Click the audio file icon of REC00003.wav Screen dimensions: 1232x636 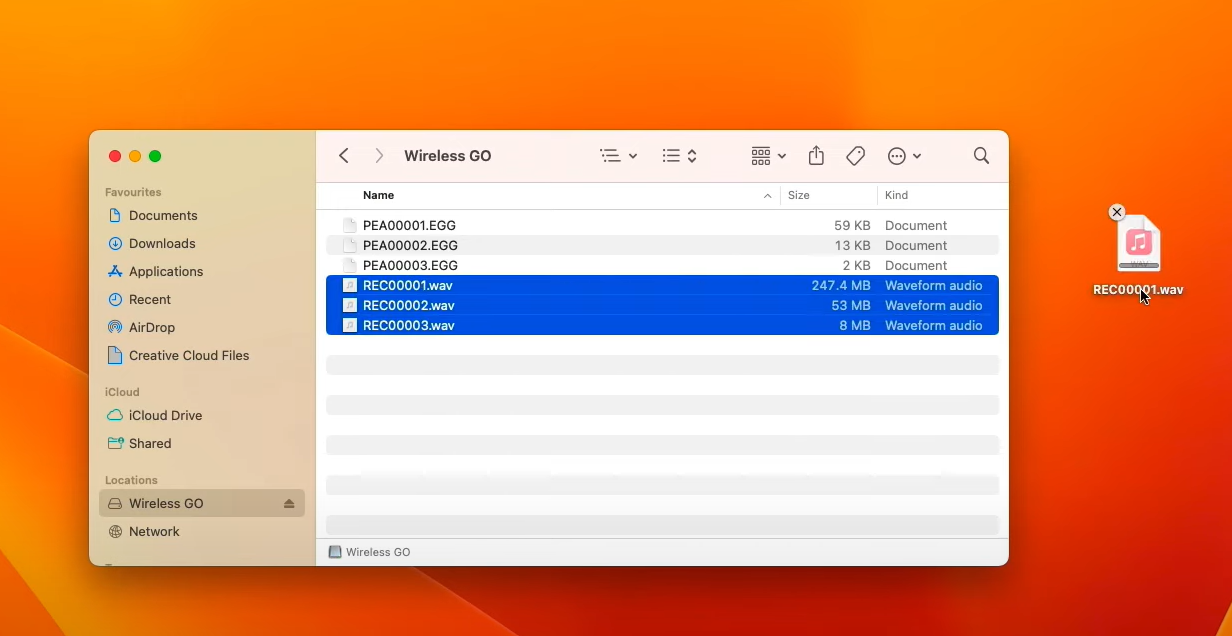pos(349,325)
